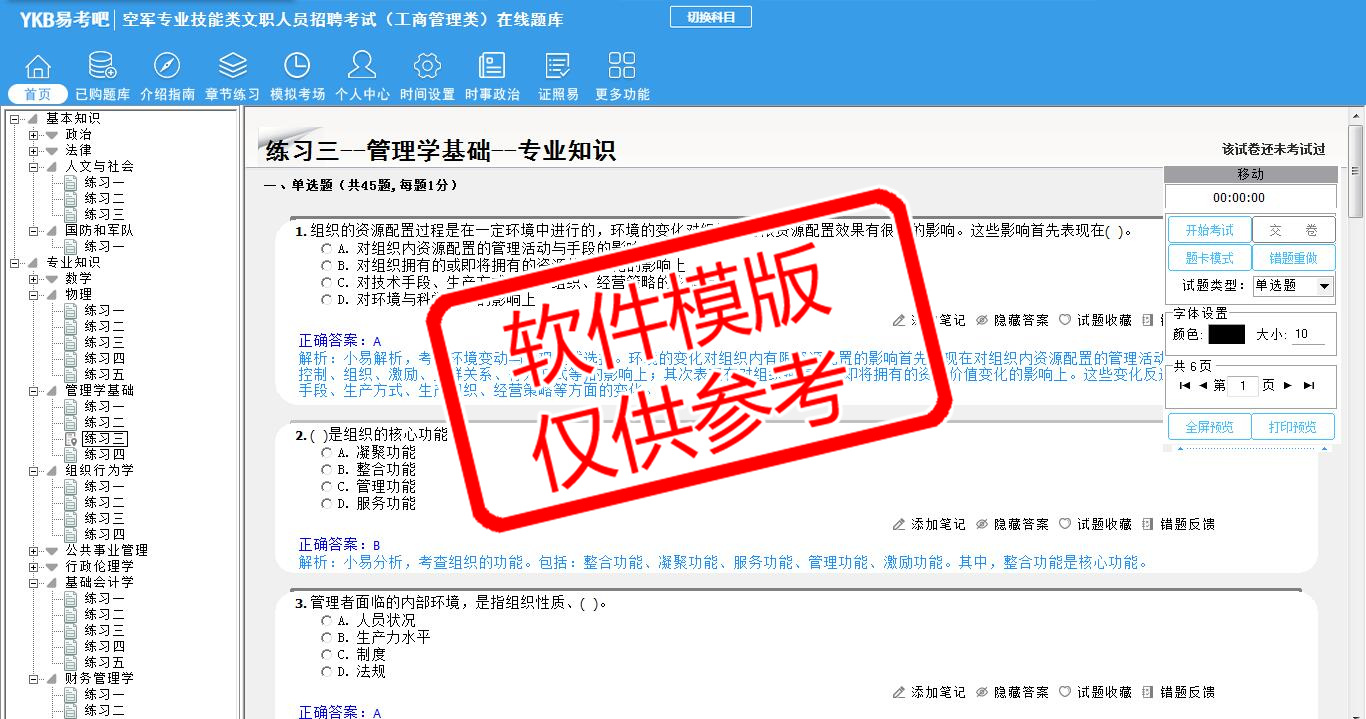Open 介绍指南 guide compass icon

coord(167,66)
